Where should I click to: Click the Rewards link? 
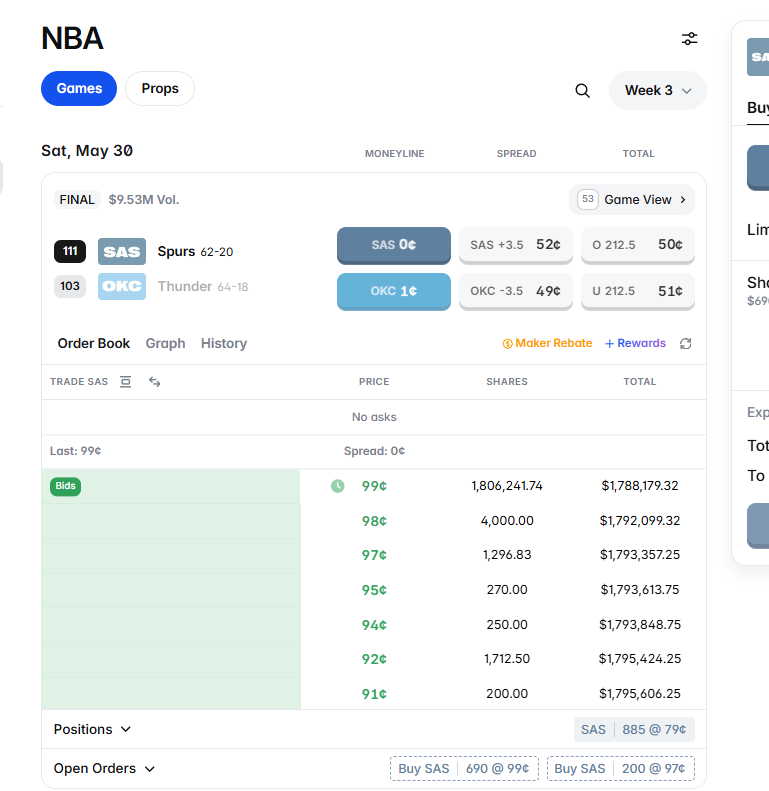click(x=635, y=344)
